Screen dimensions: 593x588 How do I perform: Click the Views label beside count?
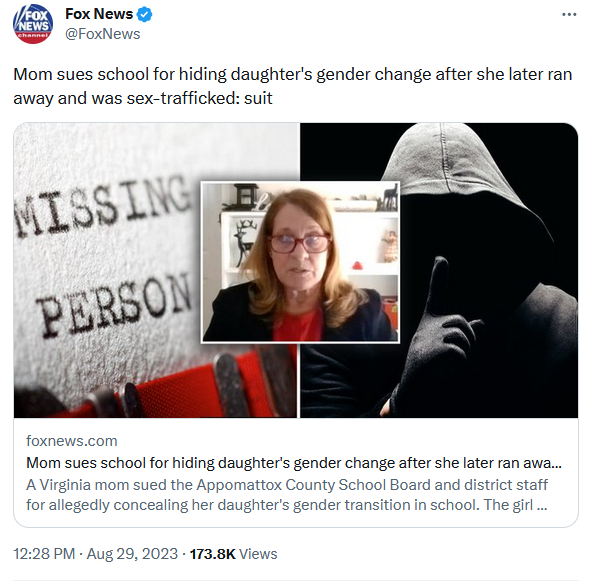coord(258,554)
